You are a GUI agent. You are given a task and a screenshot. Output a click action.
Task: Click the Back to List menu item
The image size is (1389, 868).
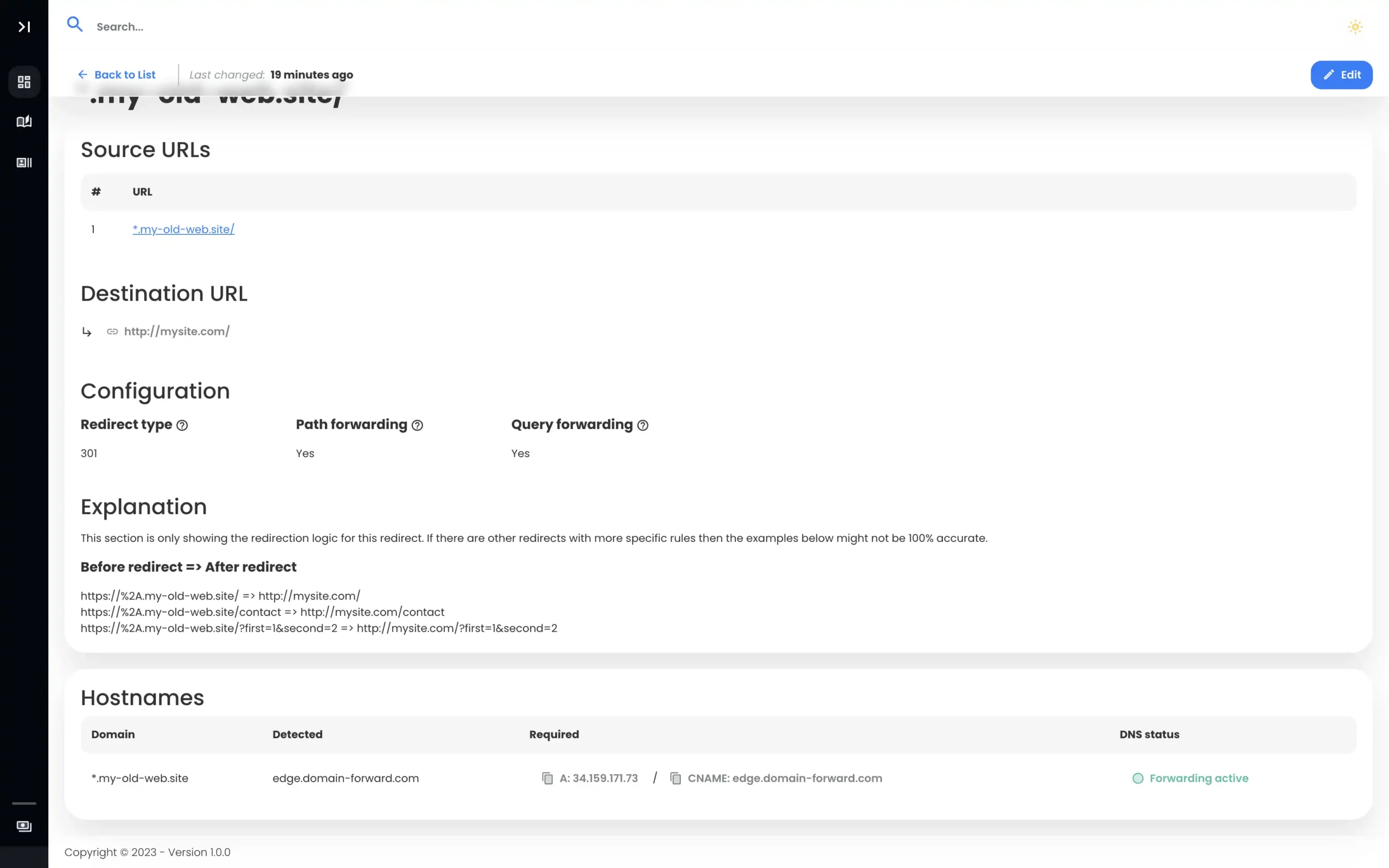pos(116,74)
